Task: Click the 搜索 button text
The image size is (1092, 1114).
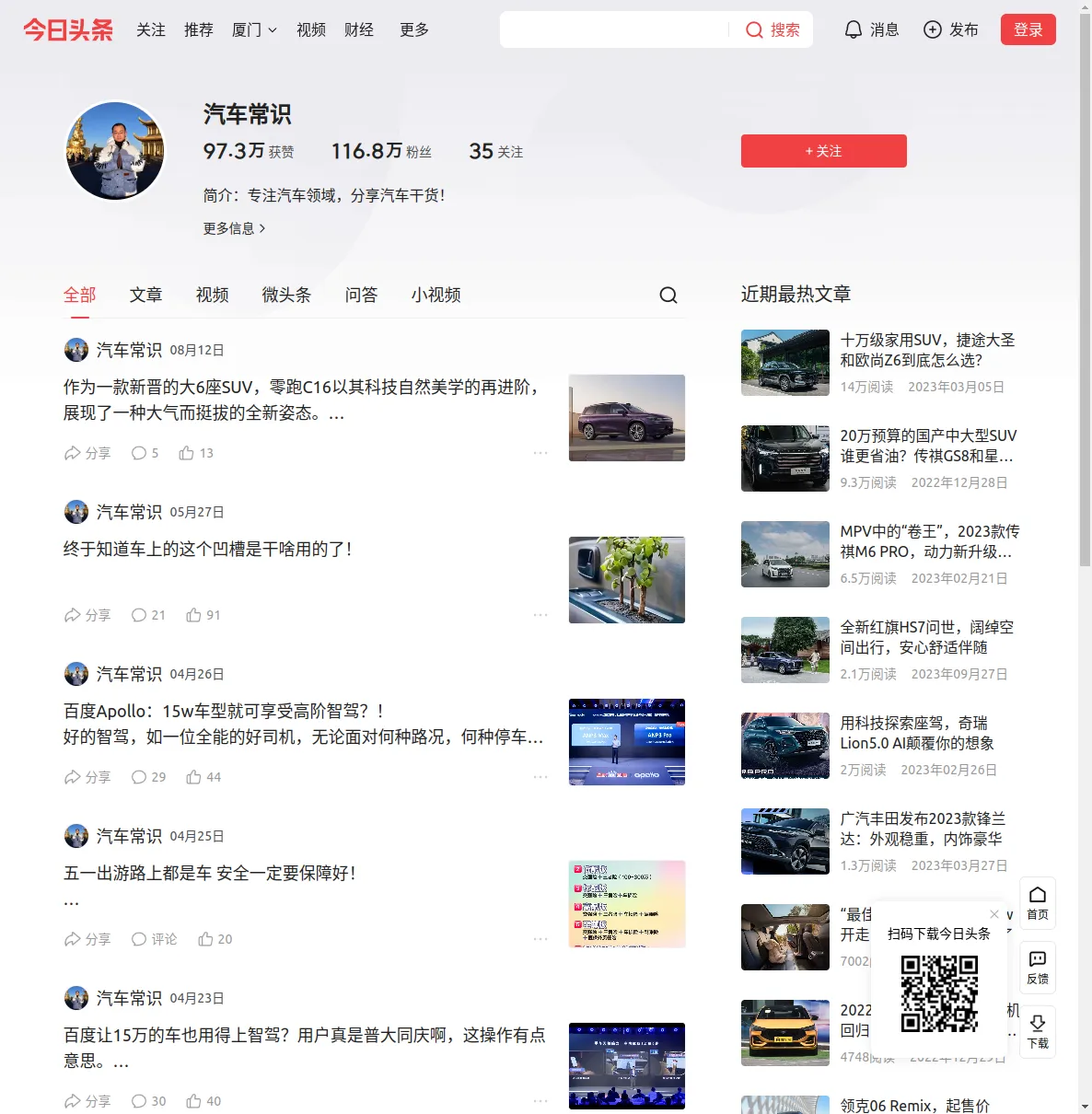Action: pos(785,30)
